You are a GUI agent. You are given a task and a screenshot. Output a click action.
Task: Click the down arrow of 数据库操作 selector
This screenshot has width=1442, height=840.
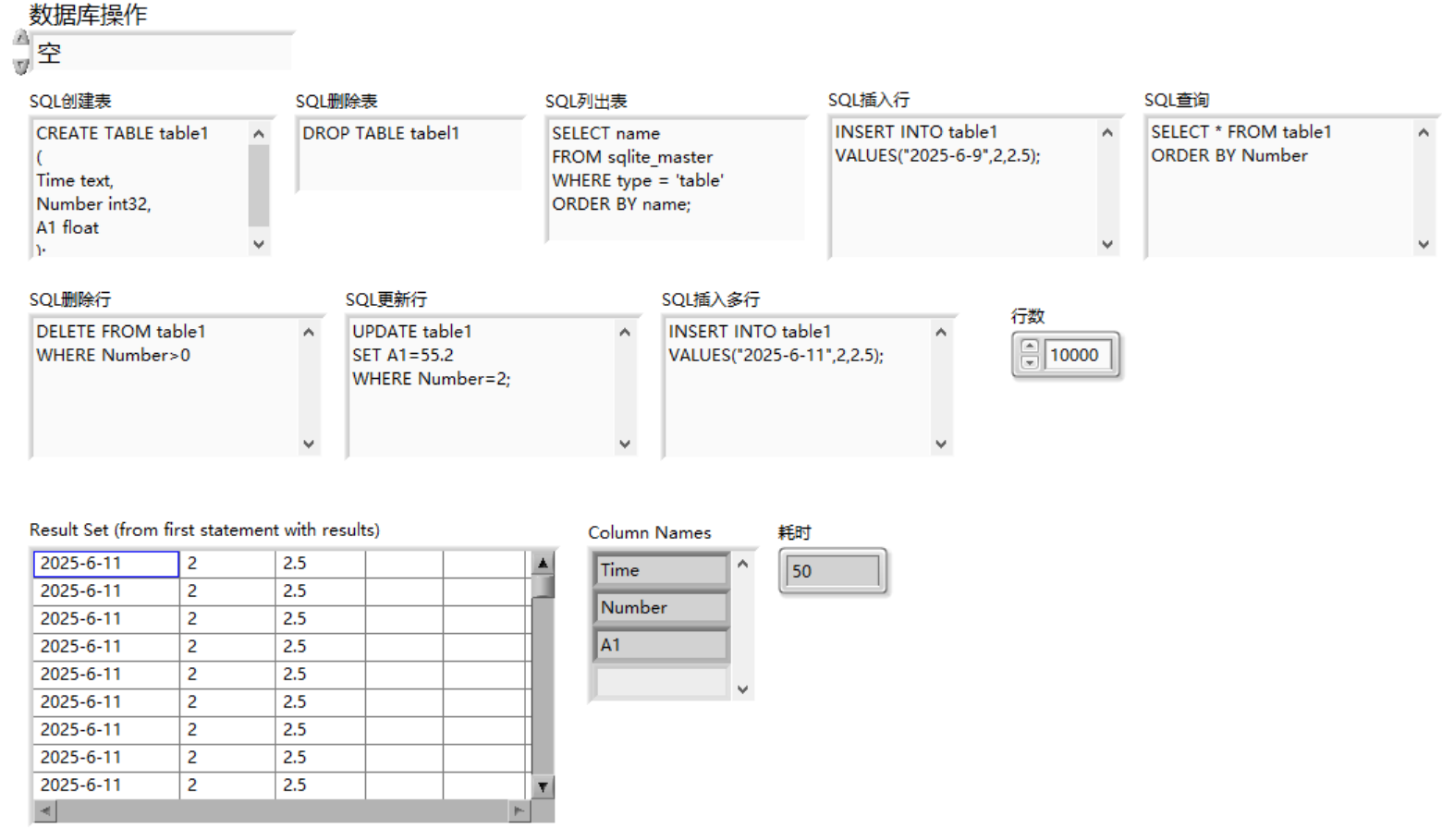point(20,65)
